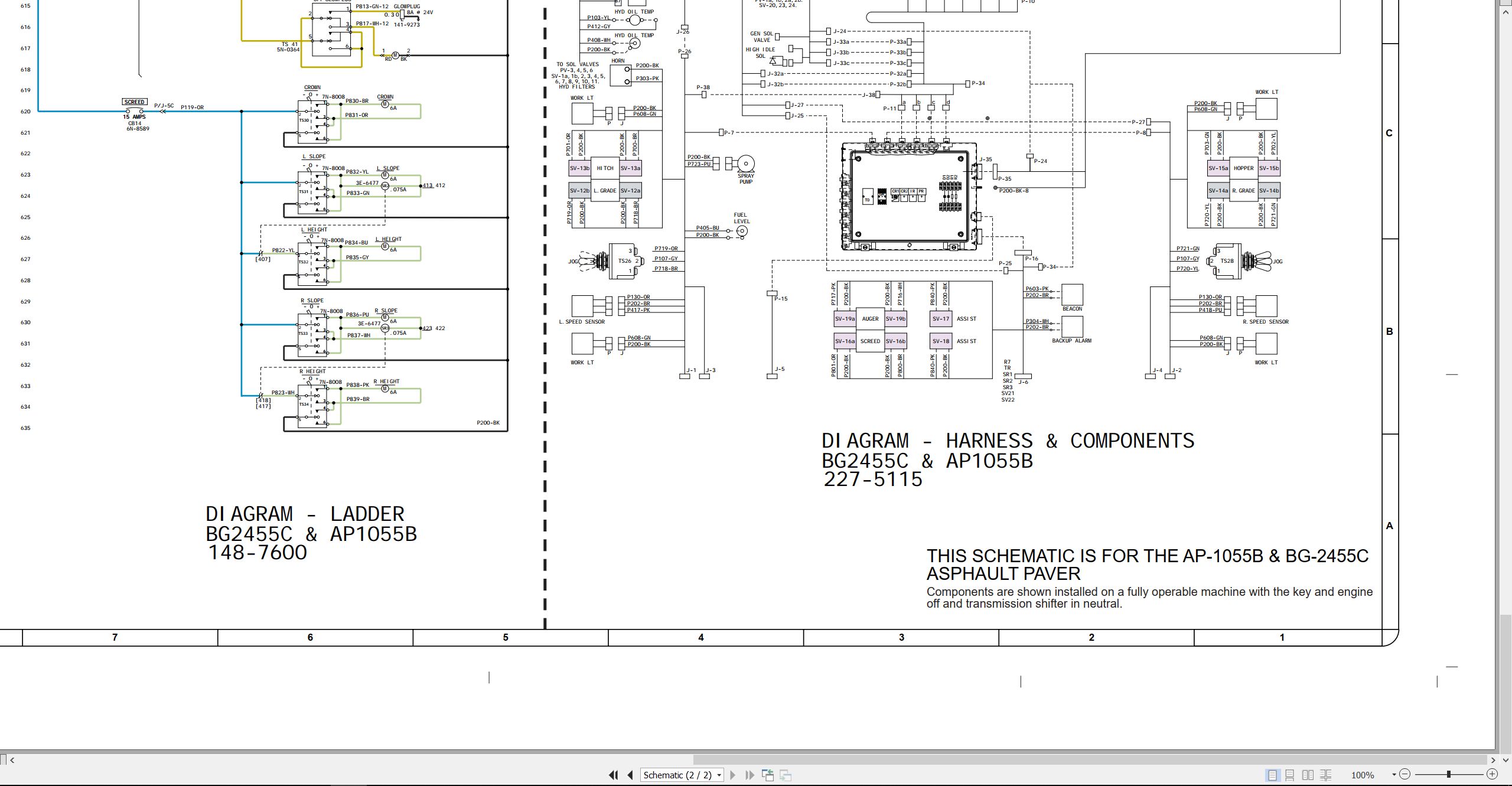Click the R. SPEED SENSOR label

[x=1266, y=322]
